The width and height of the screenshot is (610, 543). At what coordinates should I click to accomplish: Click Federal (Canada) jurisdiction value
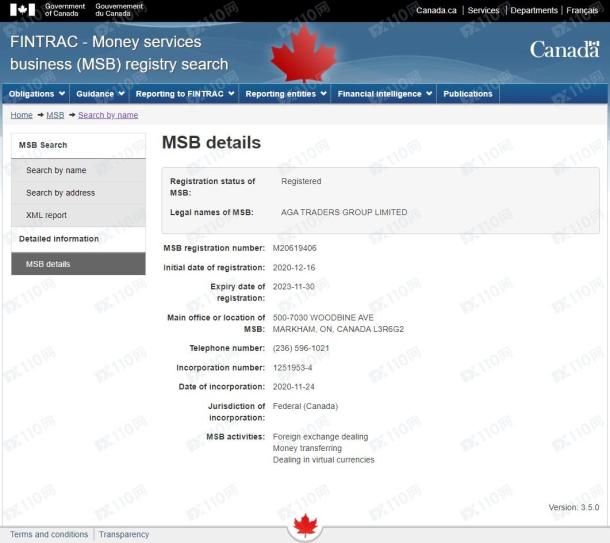point(305,406)
